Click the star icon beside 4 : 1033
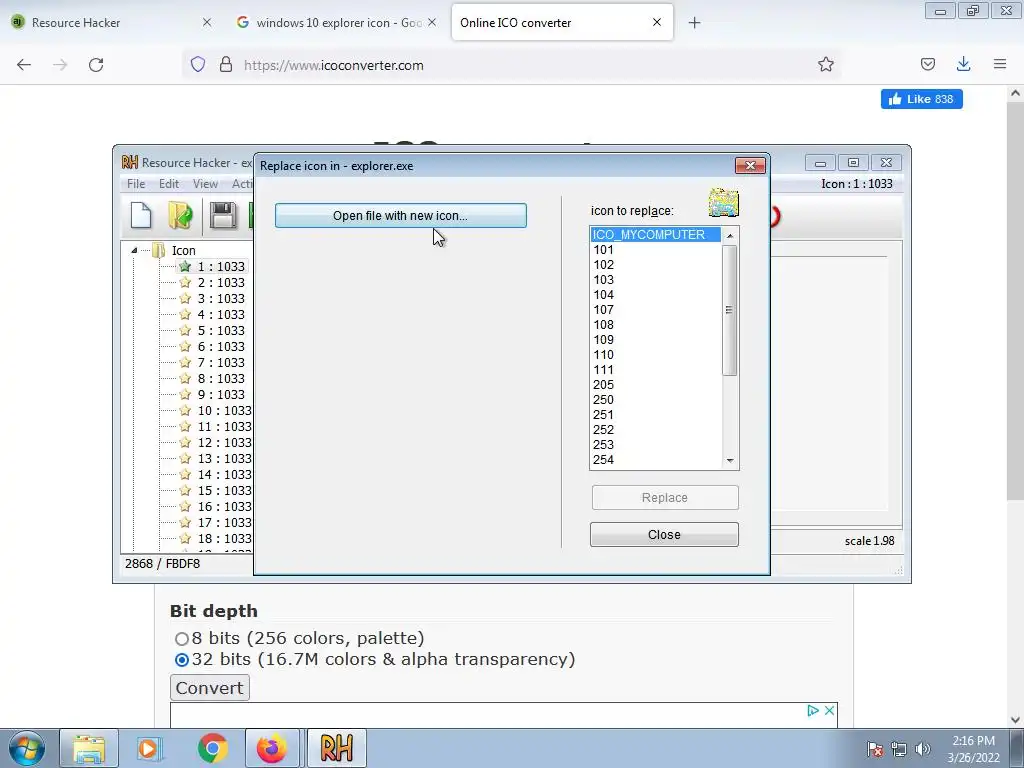 pos(185,315)
